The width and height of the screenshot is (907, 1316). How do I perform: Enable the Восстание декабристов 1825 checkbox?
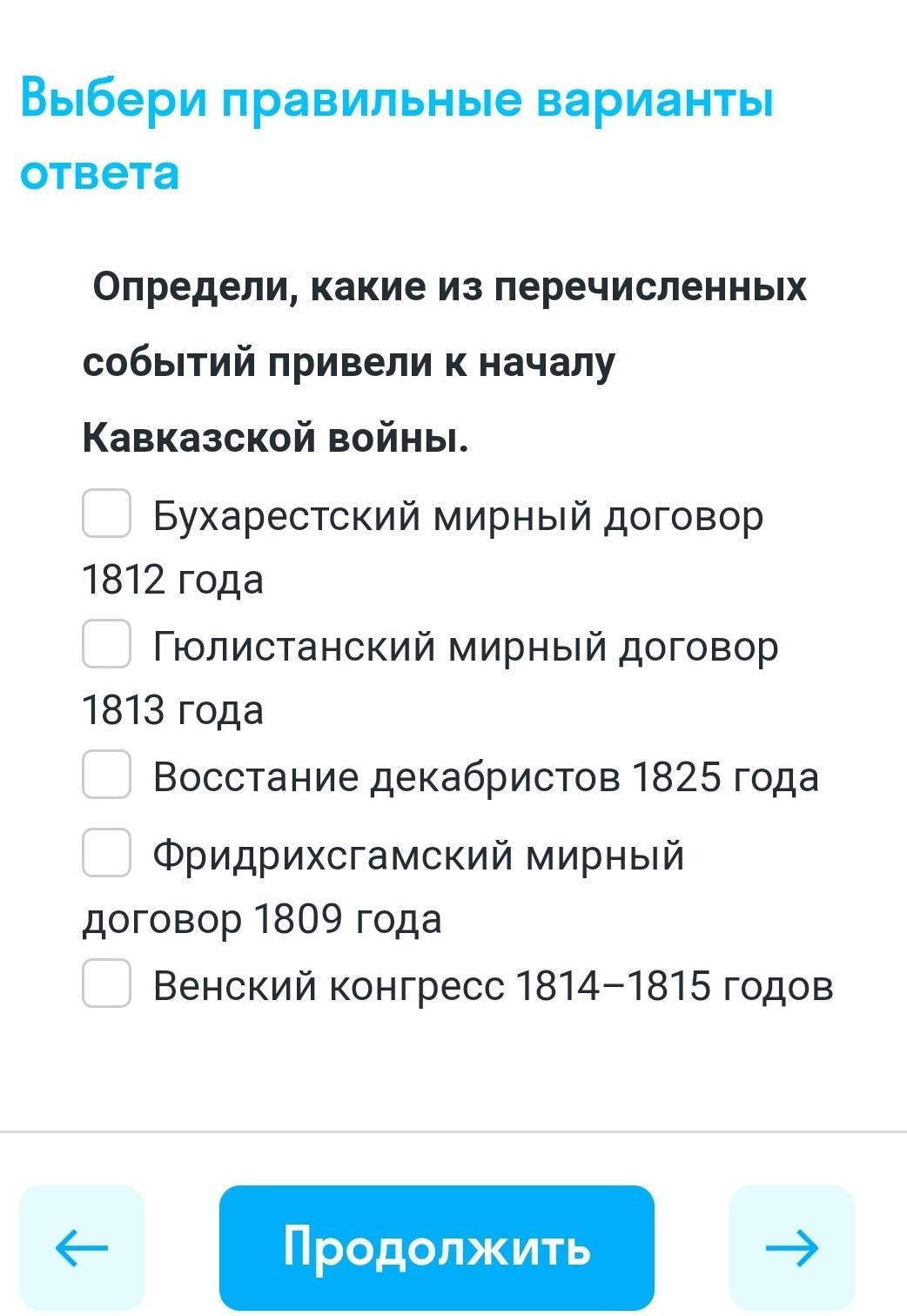(106, 775)
